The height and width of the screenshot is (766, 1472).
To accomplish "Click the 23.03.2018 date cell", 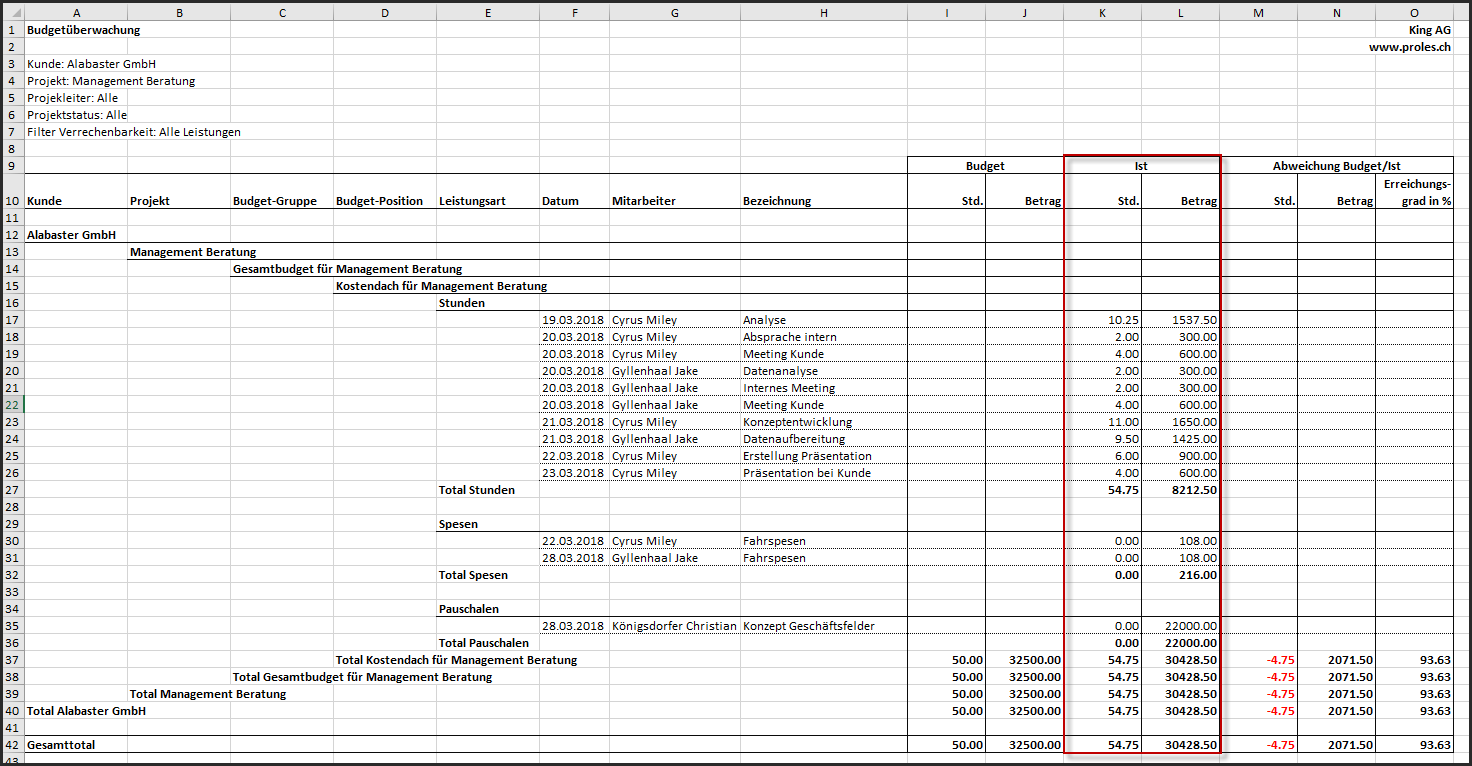I will 573,473.
